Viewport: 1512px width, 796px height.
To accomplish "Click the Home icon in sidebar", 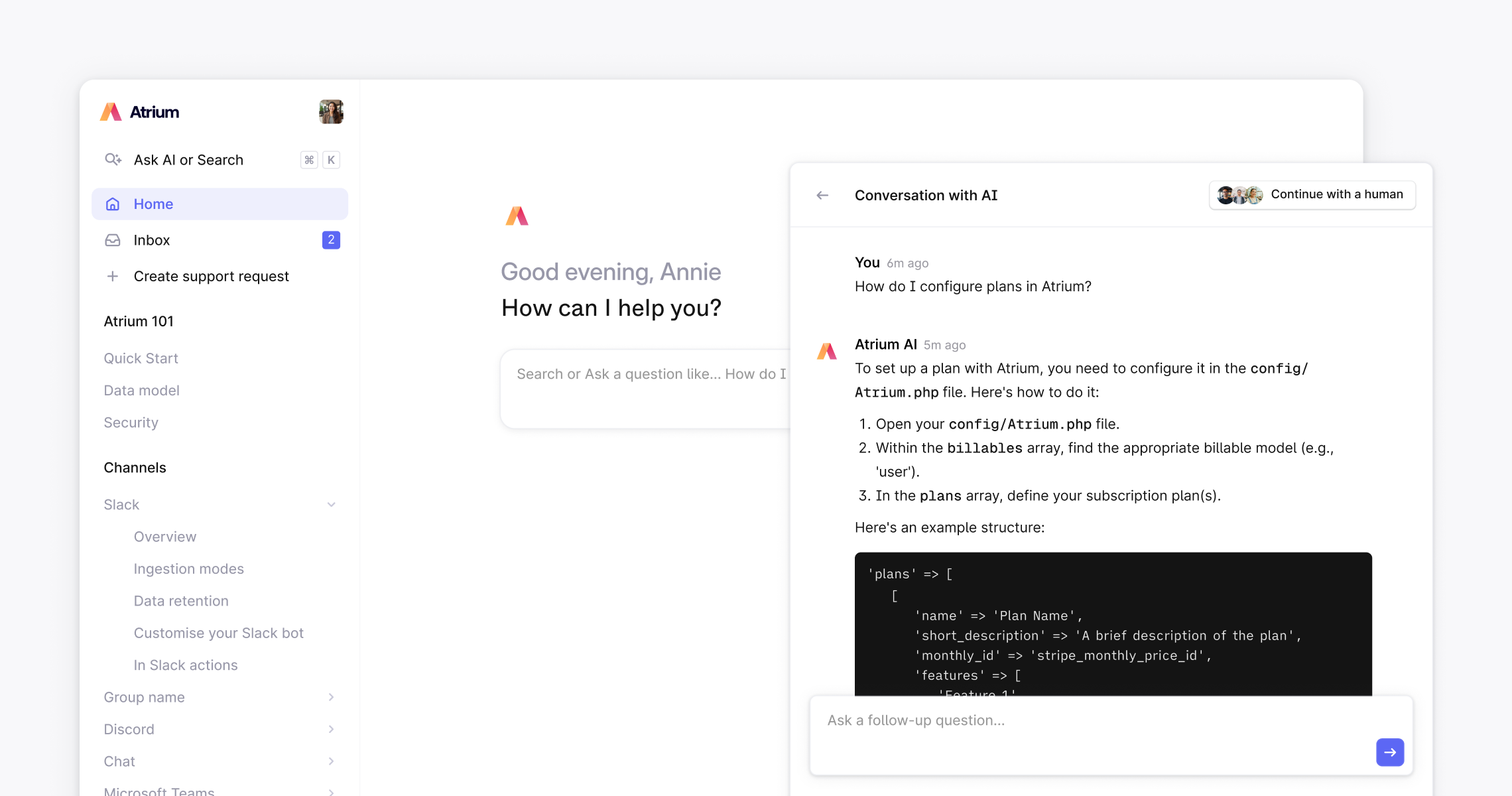I will pos(113,204).
